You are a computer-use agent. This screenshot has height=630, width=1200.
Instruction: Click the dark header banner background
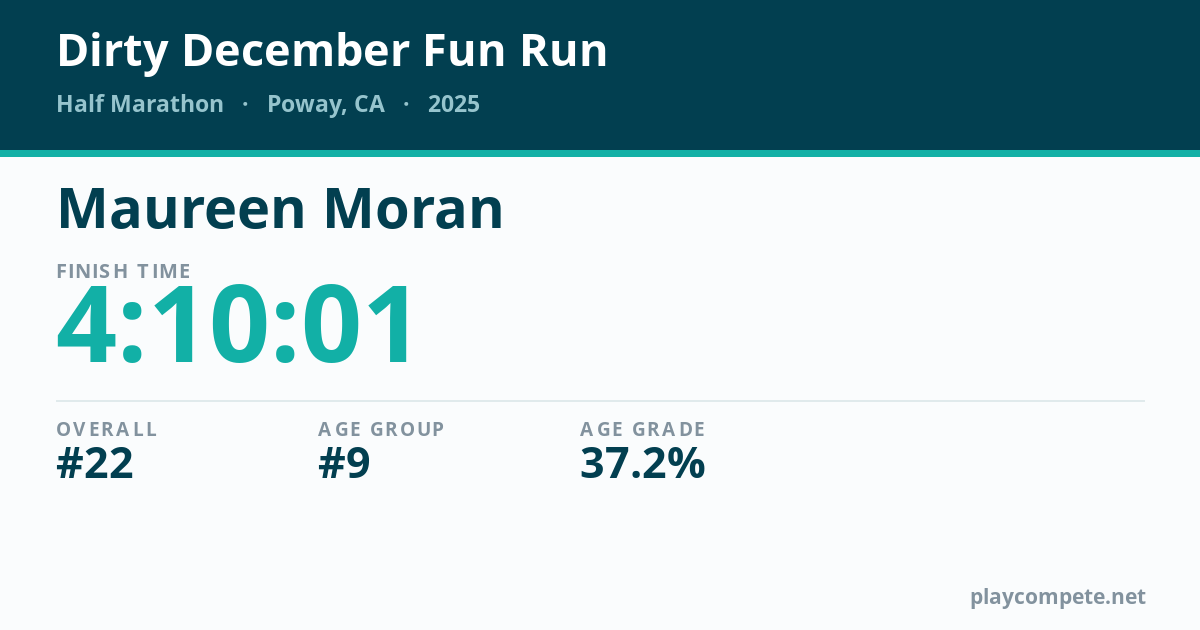pos(900,75)
